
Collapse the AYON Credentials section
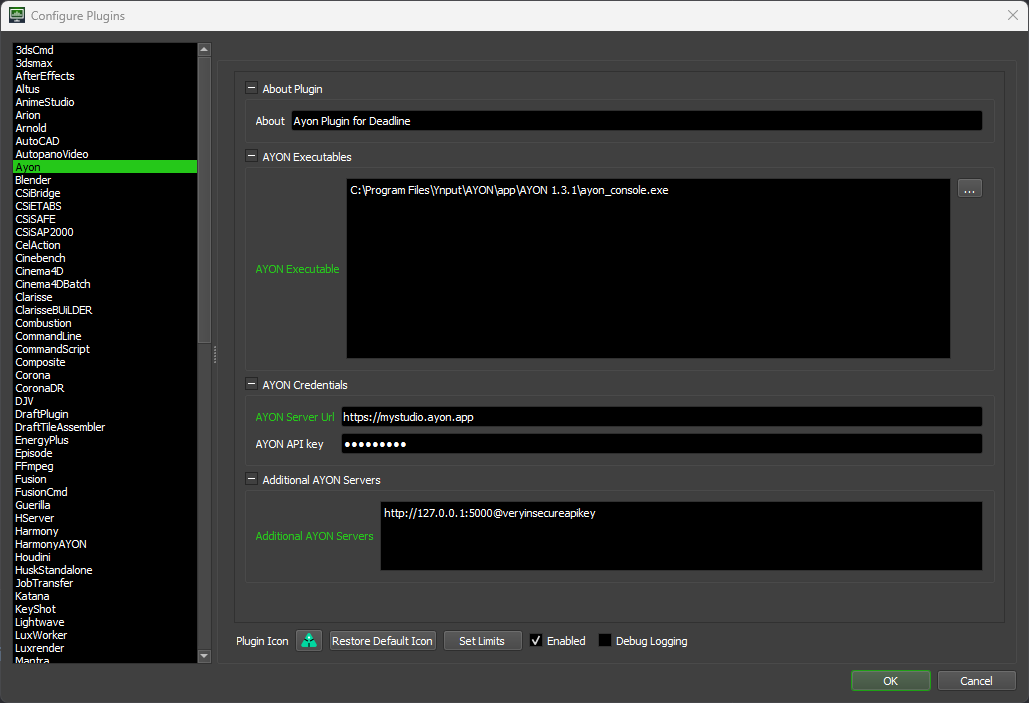(x=251, y=384)
